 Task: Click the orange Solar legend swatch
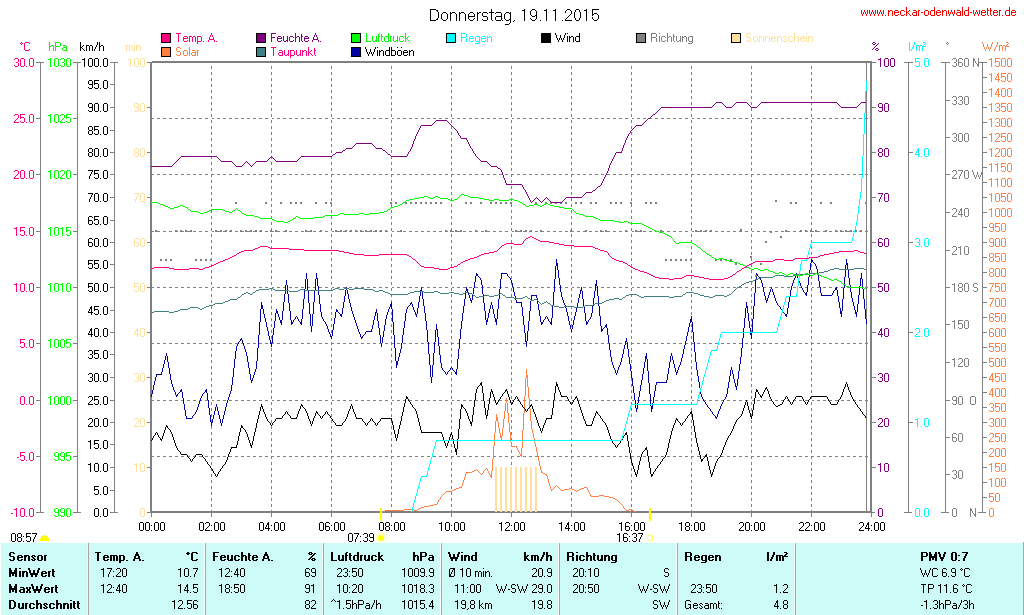166,51
